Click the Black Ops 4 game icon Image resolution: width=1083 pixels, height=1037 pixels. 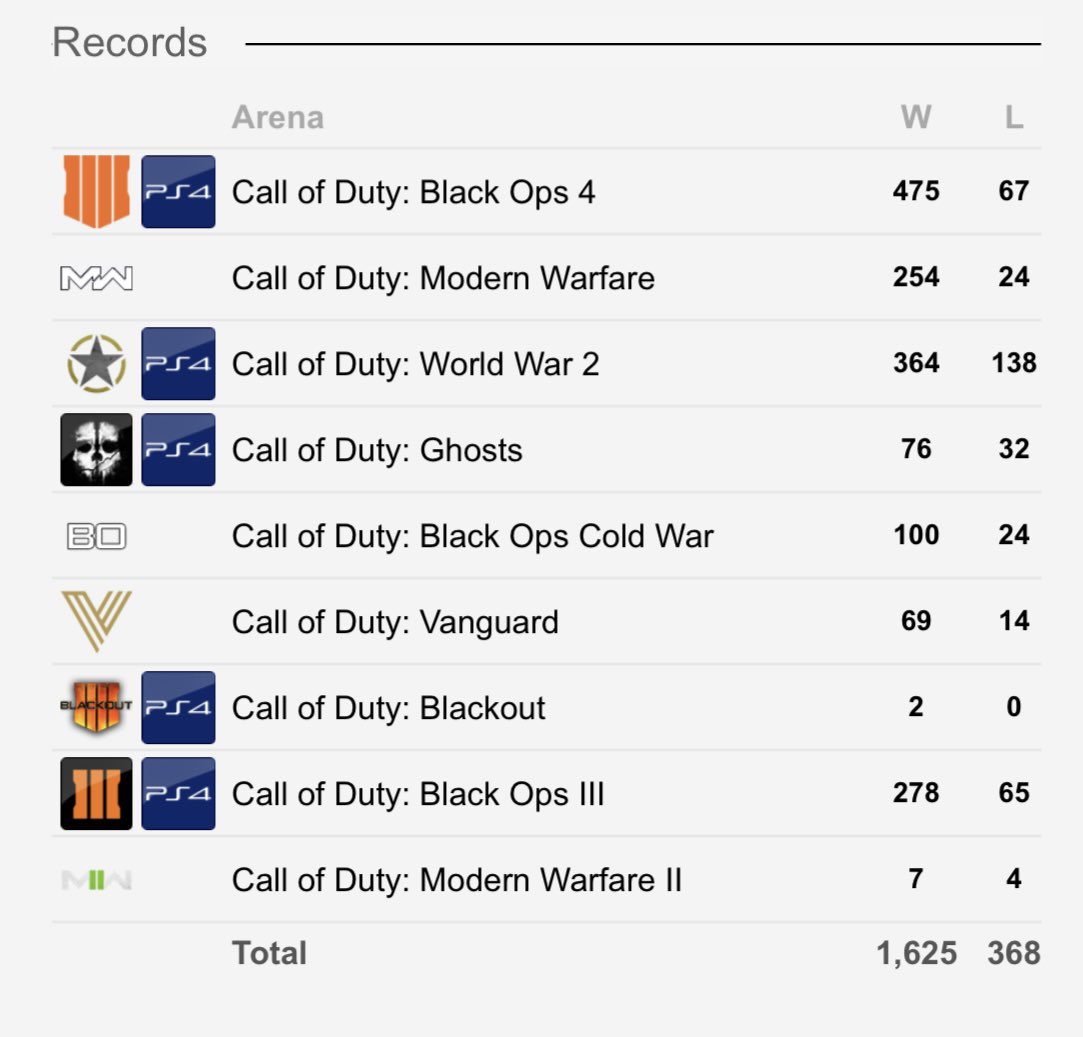coord(96,191)
